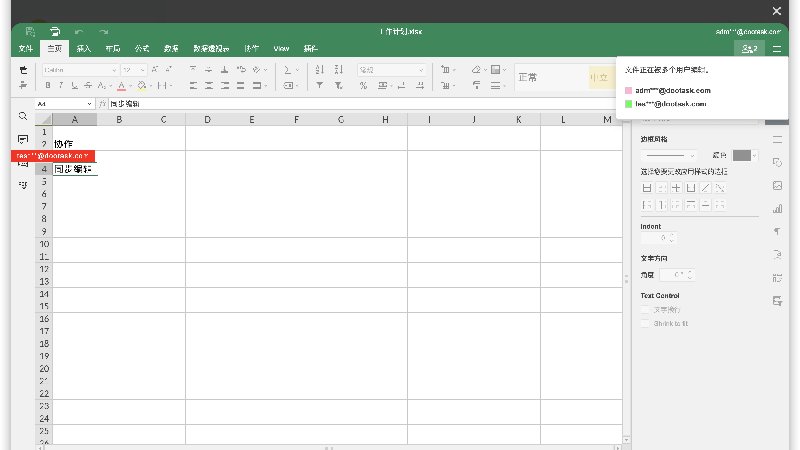
Task: Switch to the 公式 tab
Action: click(x=142, y=48)
